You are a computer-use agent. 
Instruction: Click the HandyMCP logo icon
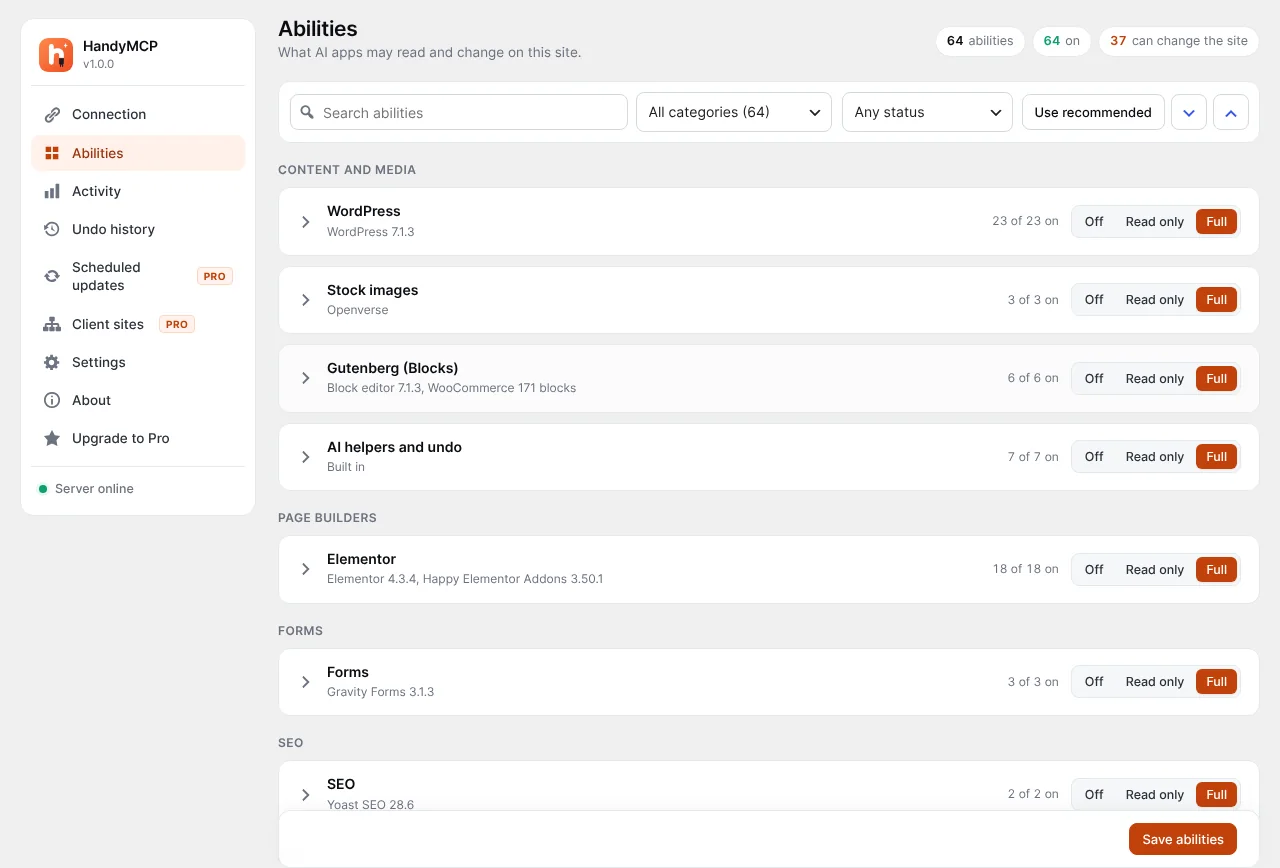(56, 55)
